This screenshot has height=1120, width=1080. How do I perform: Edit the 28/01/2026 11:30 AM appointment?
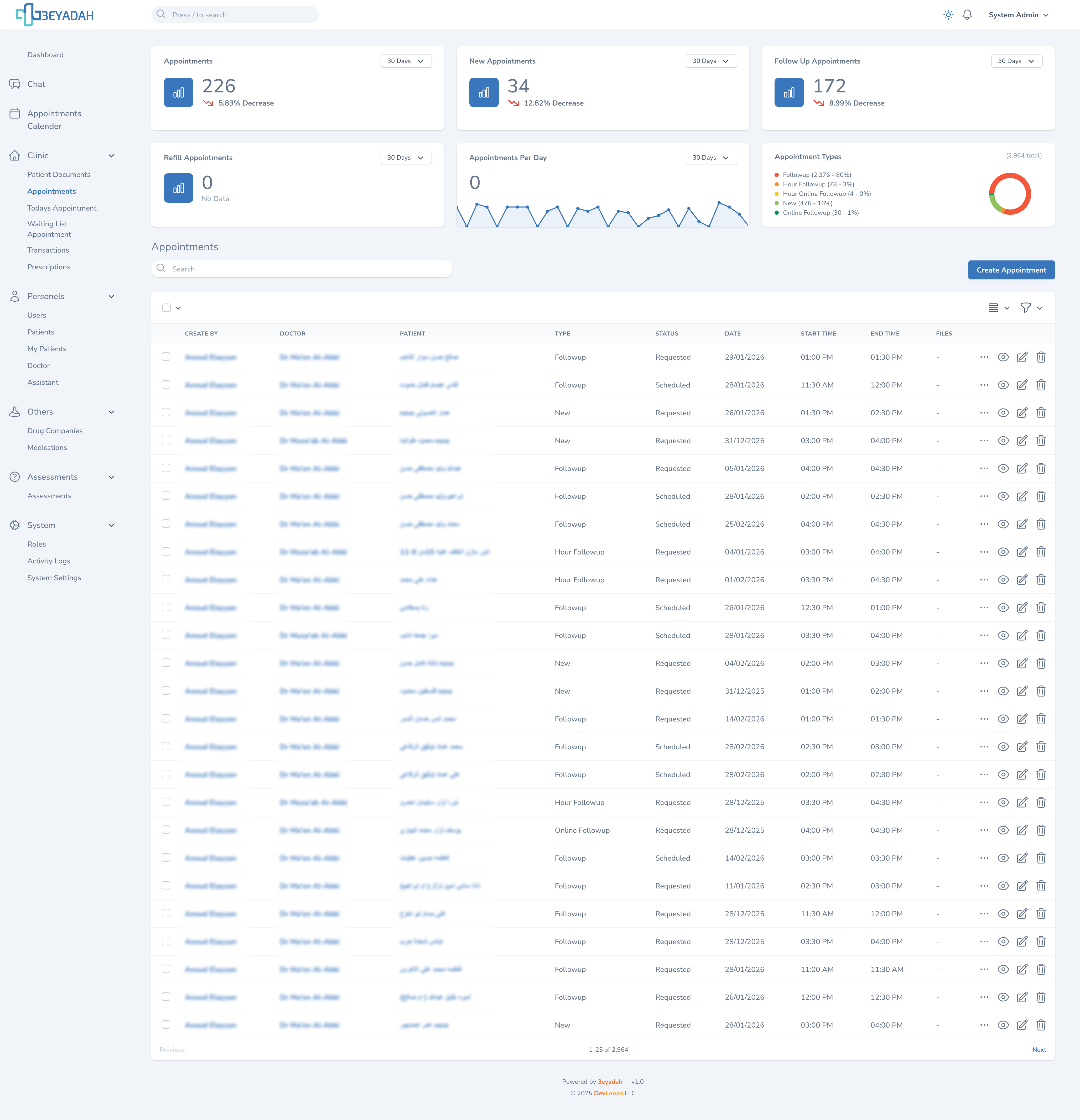click(1022, 385)
